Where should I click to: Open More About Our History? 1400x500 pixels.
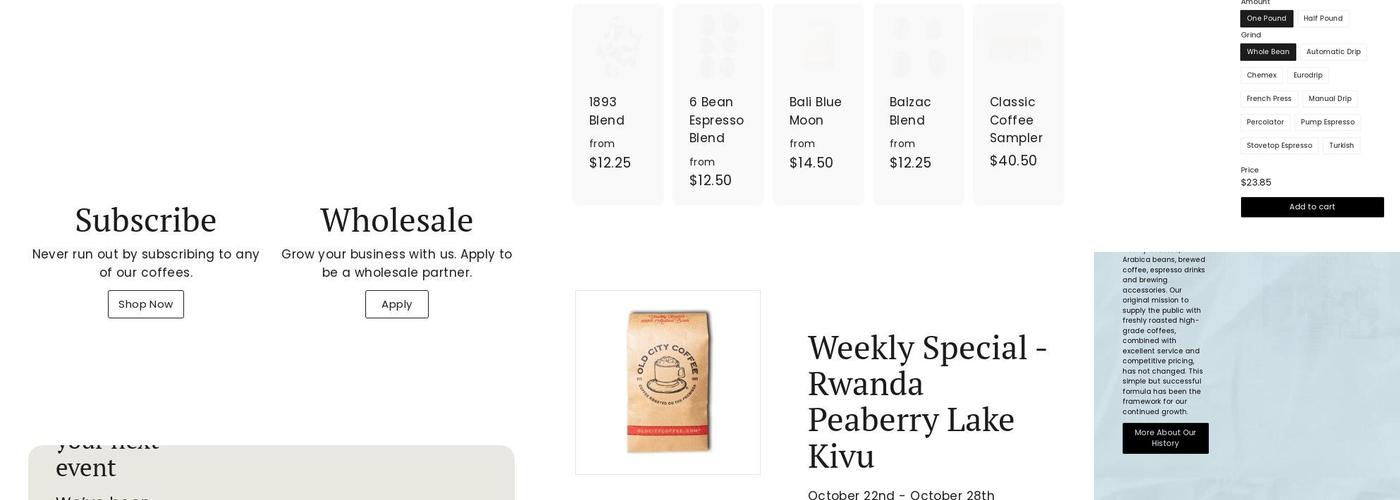coord(1165,438)
